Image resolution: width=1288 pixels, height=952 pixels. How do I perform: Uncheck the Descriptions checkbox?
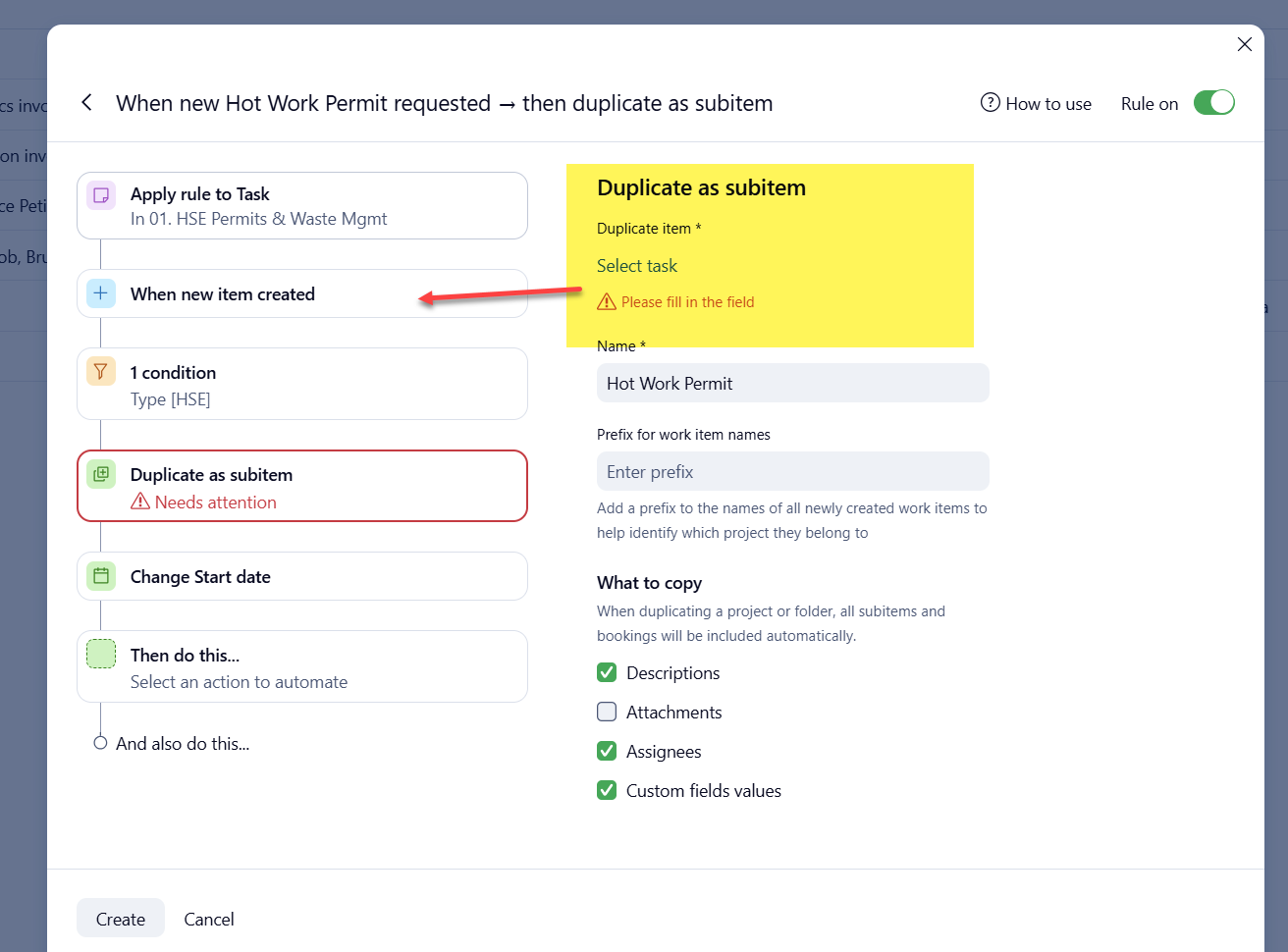(607, 672)
